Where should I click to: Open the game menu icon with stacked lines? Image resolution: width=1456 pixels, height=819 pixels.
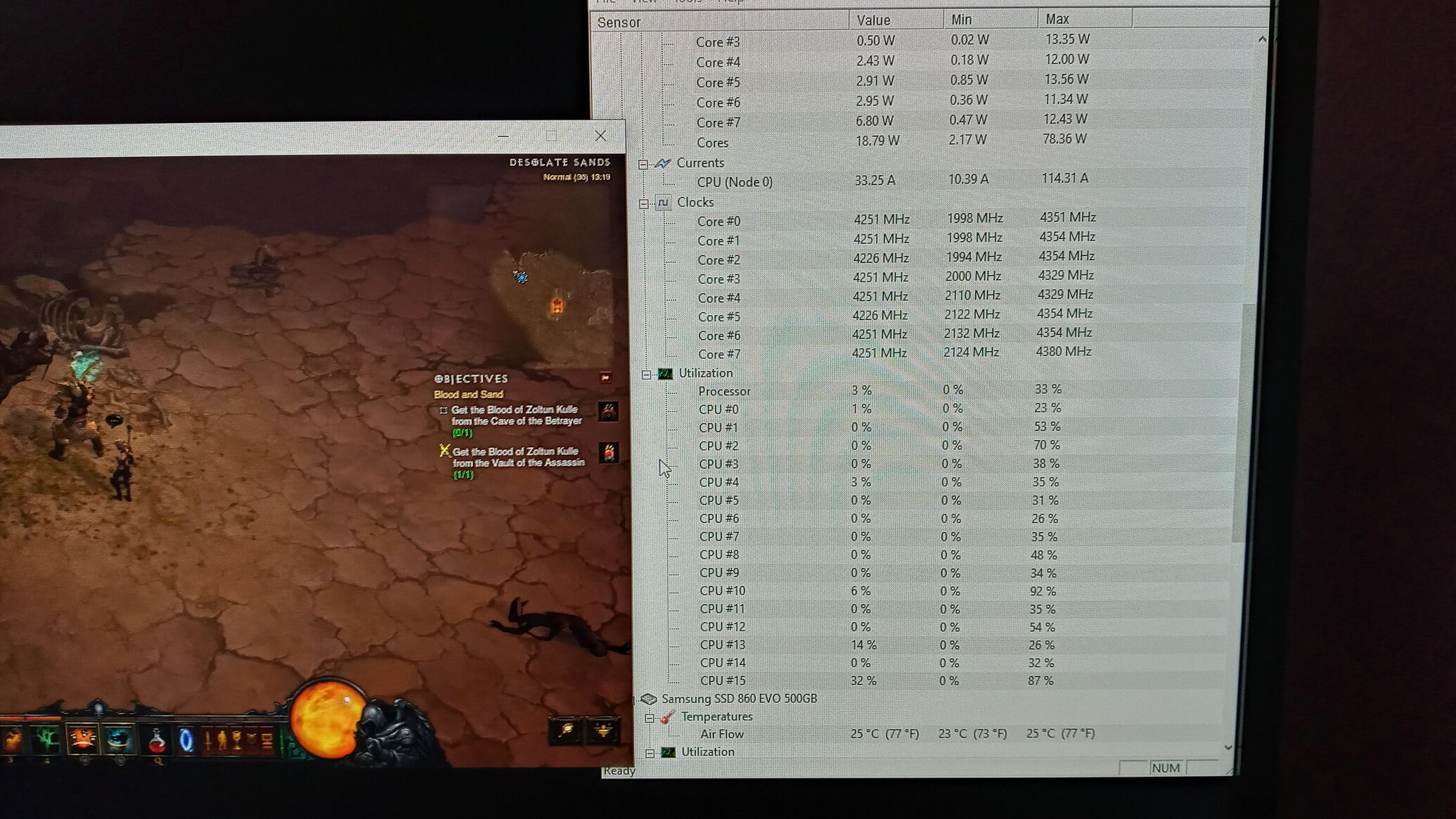[267, 741]
